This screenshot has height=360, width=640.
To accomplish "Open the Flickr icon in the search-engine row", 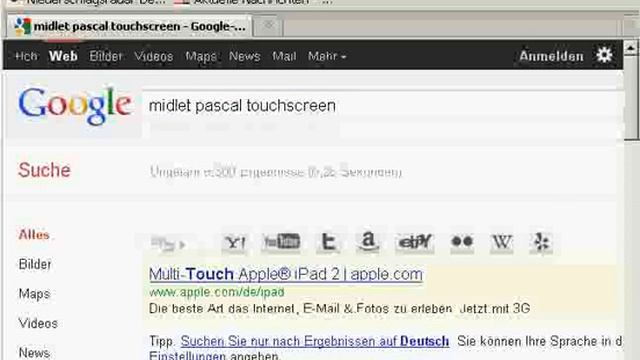I will tap(462, 242).
